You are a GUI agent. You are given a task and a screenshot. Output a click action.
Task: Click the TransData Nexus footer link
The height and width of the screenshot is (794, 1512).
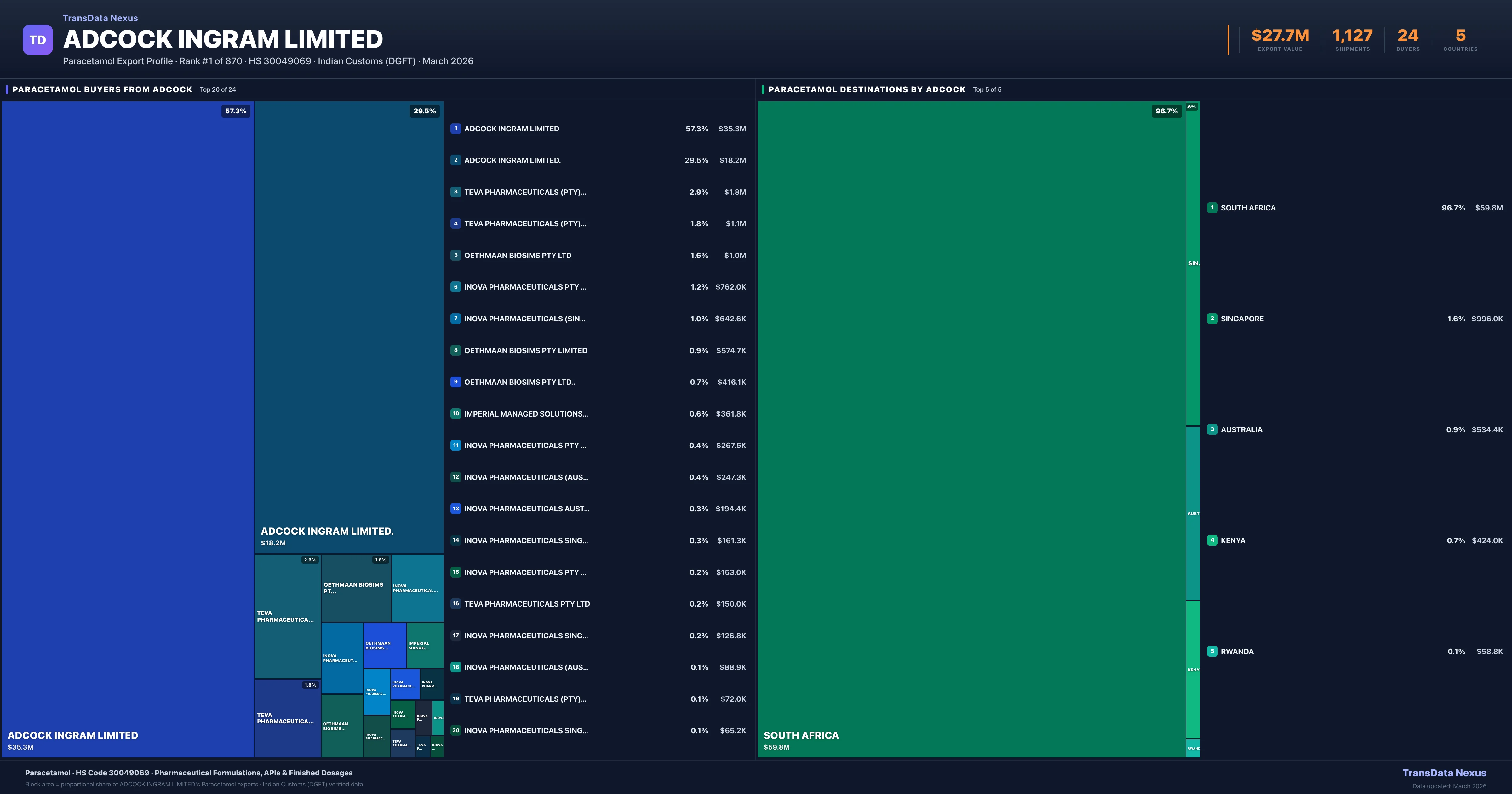[1444, 773]
